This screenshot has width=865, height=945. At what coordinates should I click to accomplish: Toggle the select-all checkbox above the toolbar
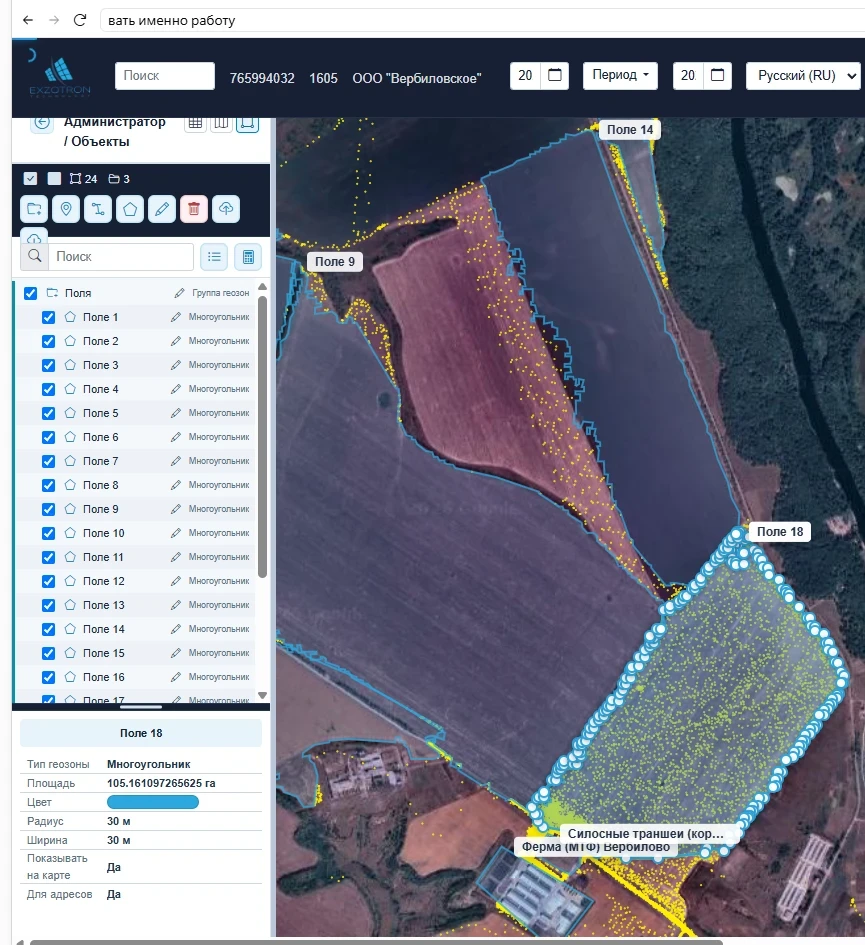(x=30, y=178)
